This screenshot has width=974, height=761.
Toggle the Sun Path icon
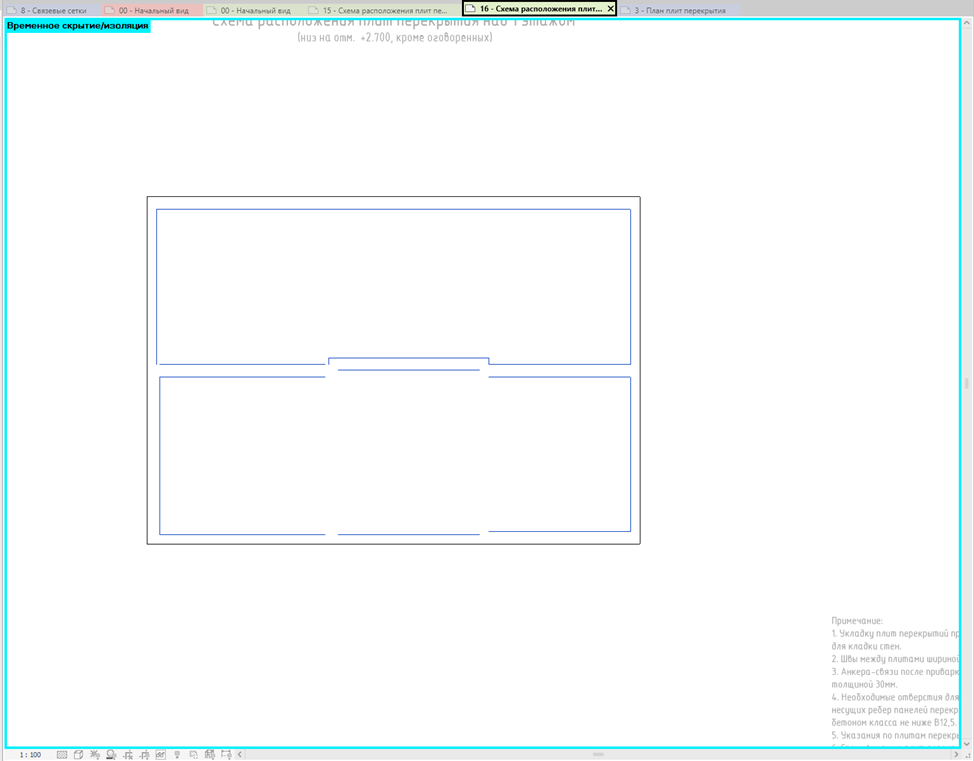(95, 755)
